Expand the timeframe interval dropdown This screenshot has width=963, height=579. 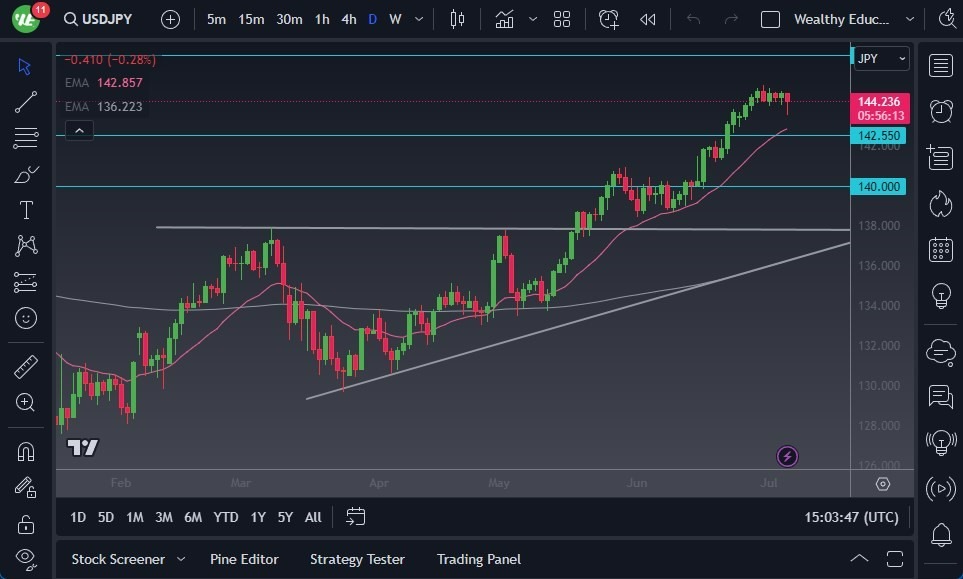417,19
